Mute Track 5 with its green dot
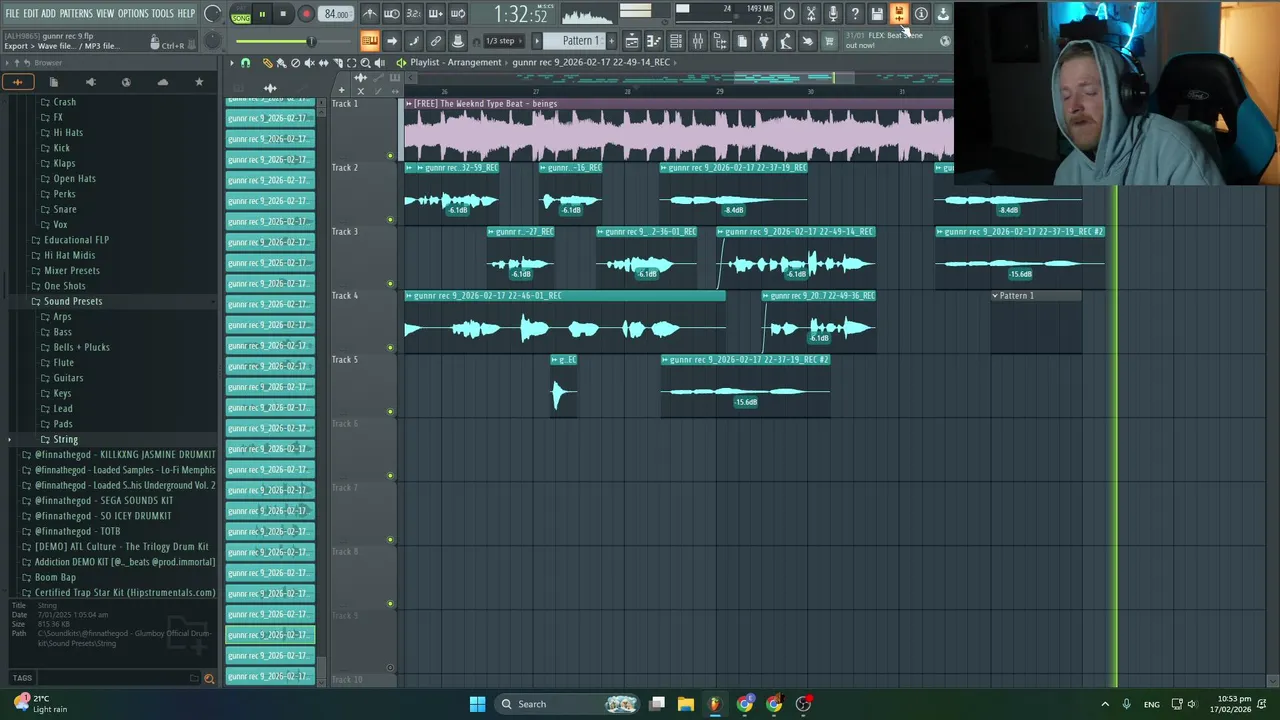 [x=390, y=412]
